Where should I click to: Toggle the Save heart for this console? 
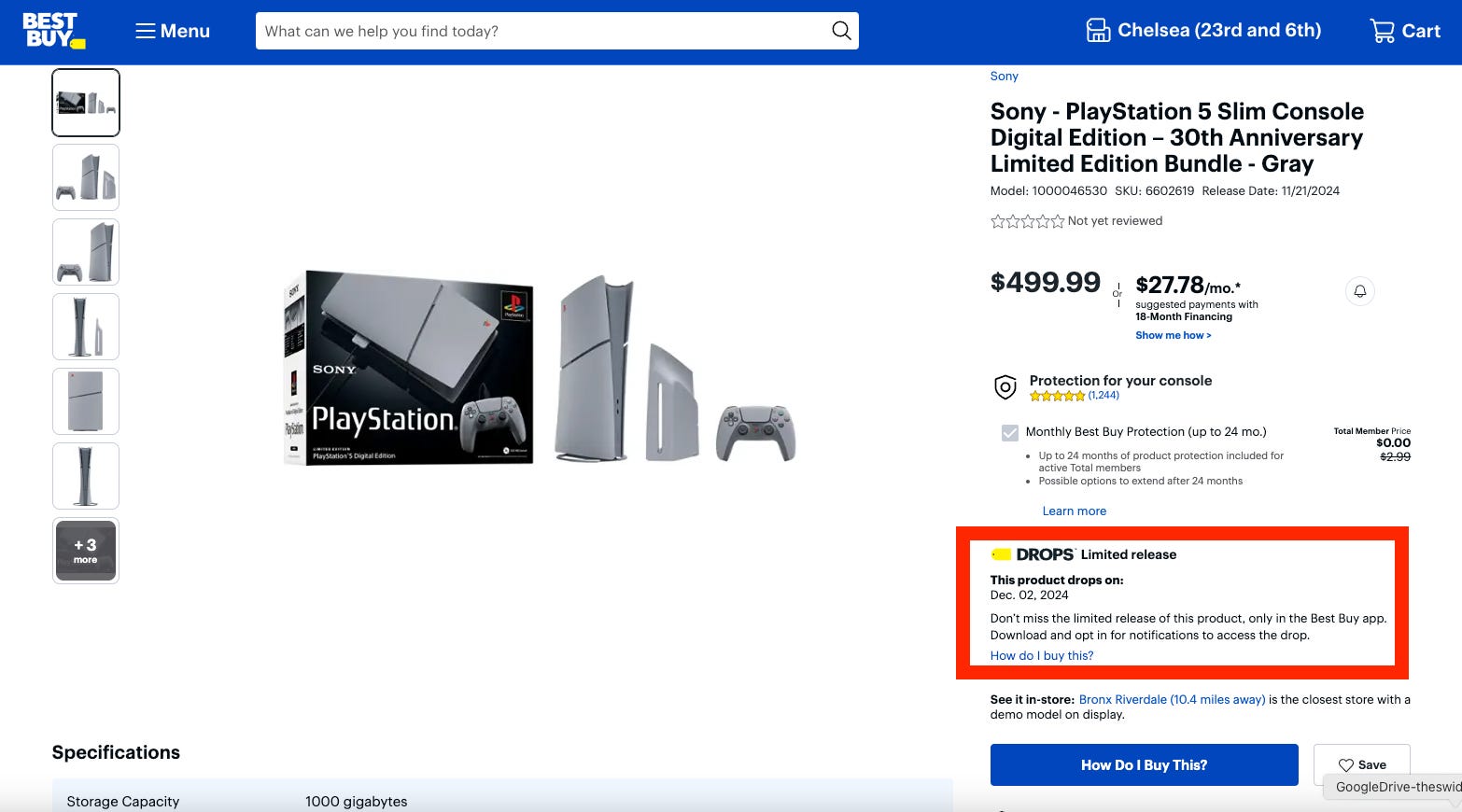click(1345, 764)
